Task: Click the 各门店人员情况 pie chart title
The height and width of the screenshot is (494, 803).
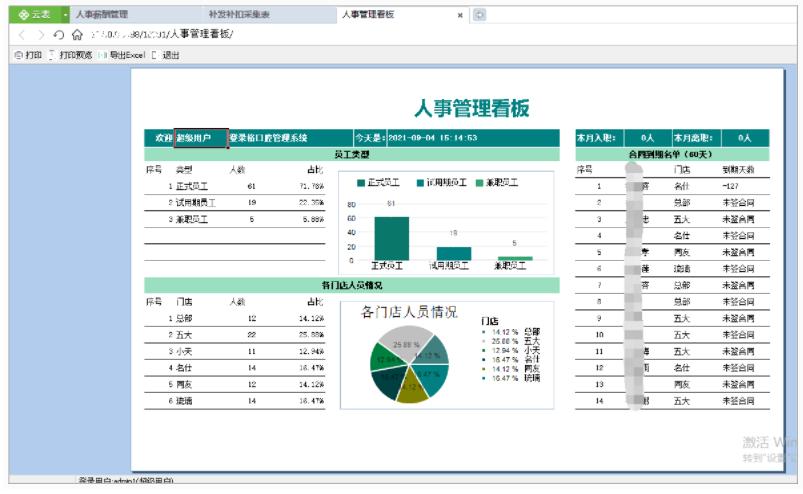Action: point(409,312)
